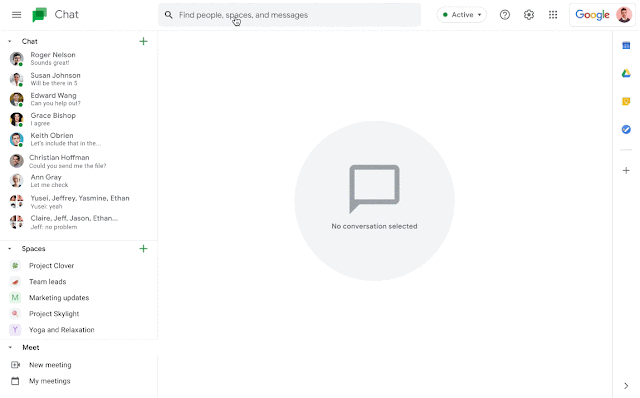Click the Chat product title text
The width and height of the screenshot is (640, 398).
point(67,15)
